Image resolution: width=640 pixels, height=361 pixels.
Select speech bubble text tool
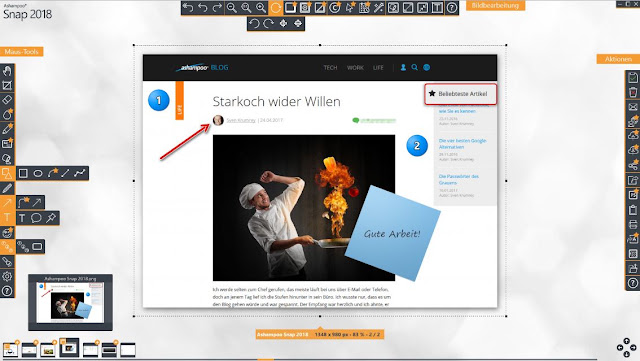pyautogui.click(x=36, y=218)
